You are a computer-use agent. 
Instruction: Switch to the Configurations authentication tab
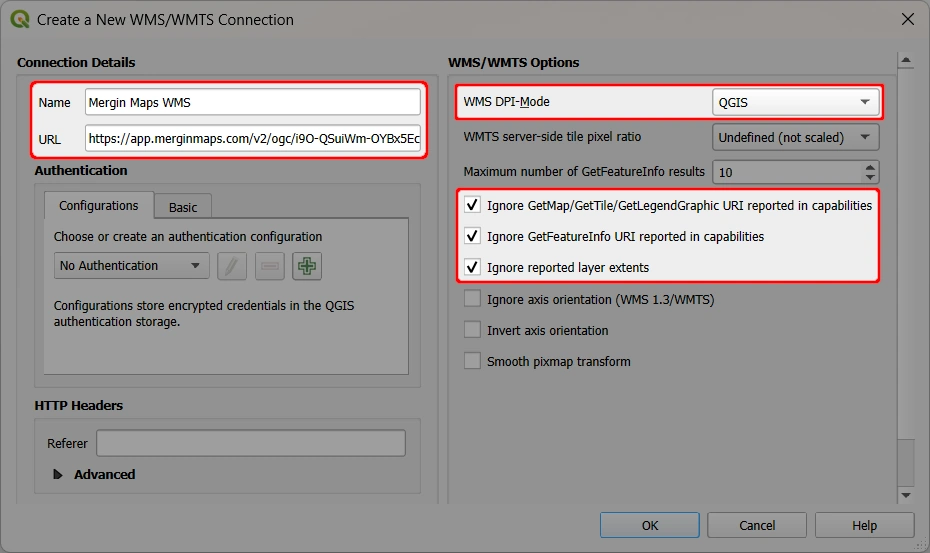[x=98, y=205]
